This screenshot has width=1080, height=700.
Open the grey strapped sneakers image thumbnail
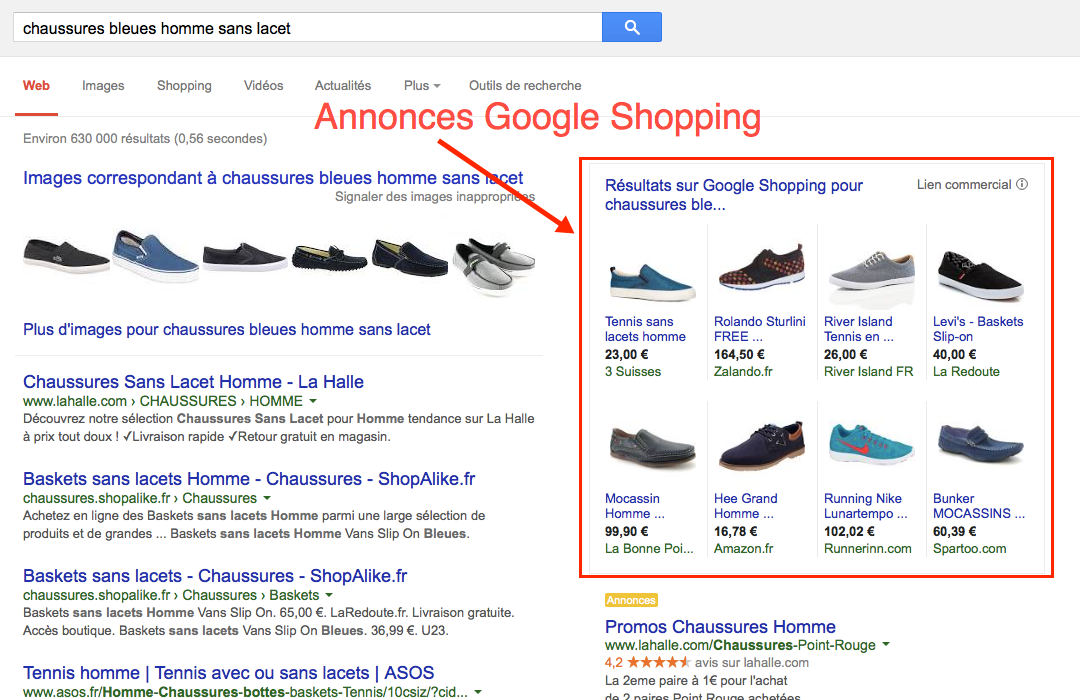pos(493,265)
